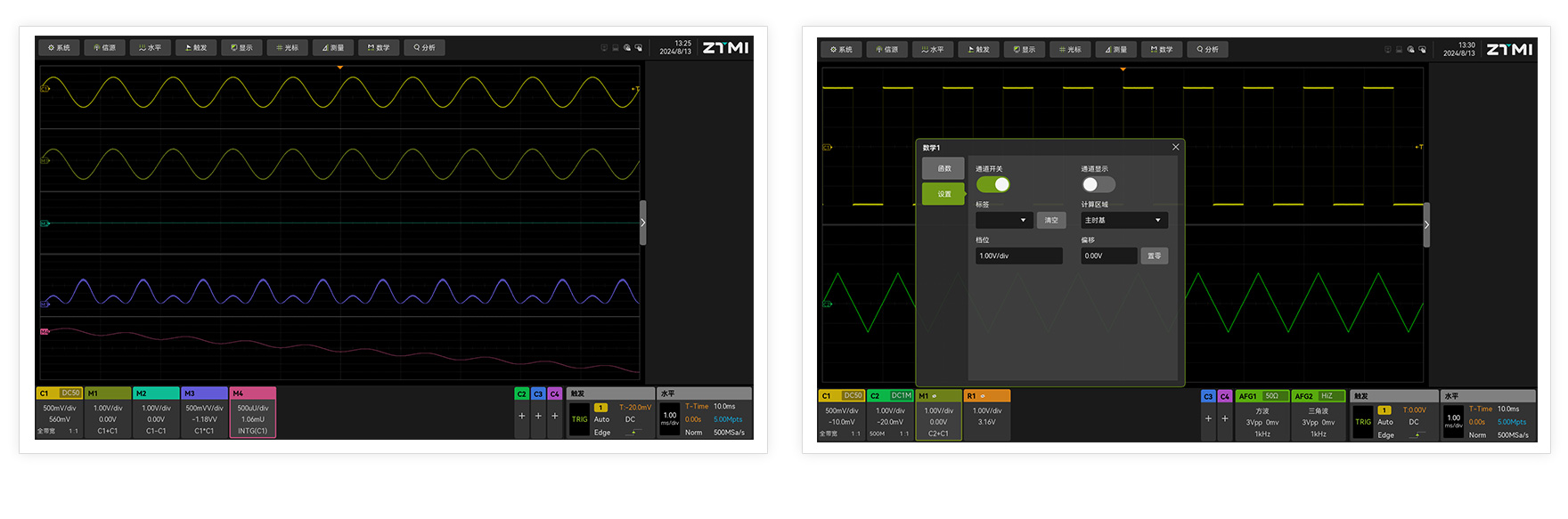
Task: Click the M4 waveform marker in left oscilloscope
Action: 45,332
